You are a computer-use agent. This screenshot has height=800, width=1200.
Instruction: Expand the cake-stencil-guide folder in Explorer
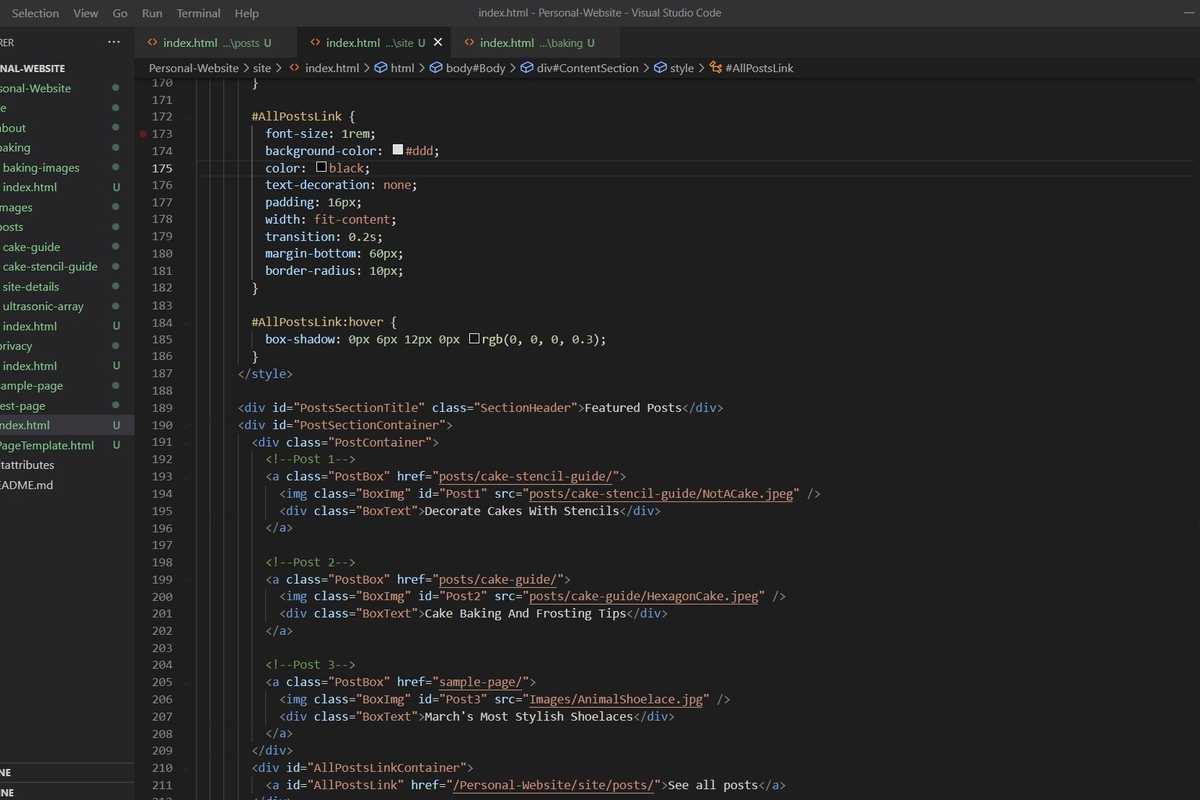(x=50, y=267)
